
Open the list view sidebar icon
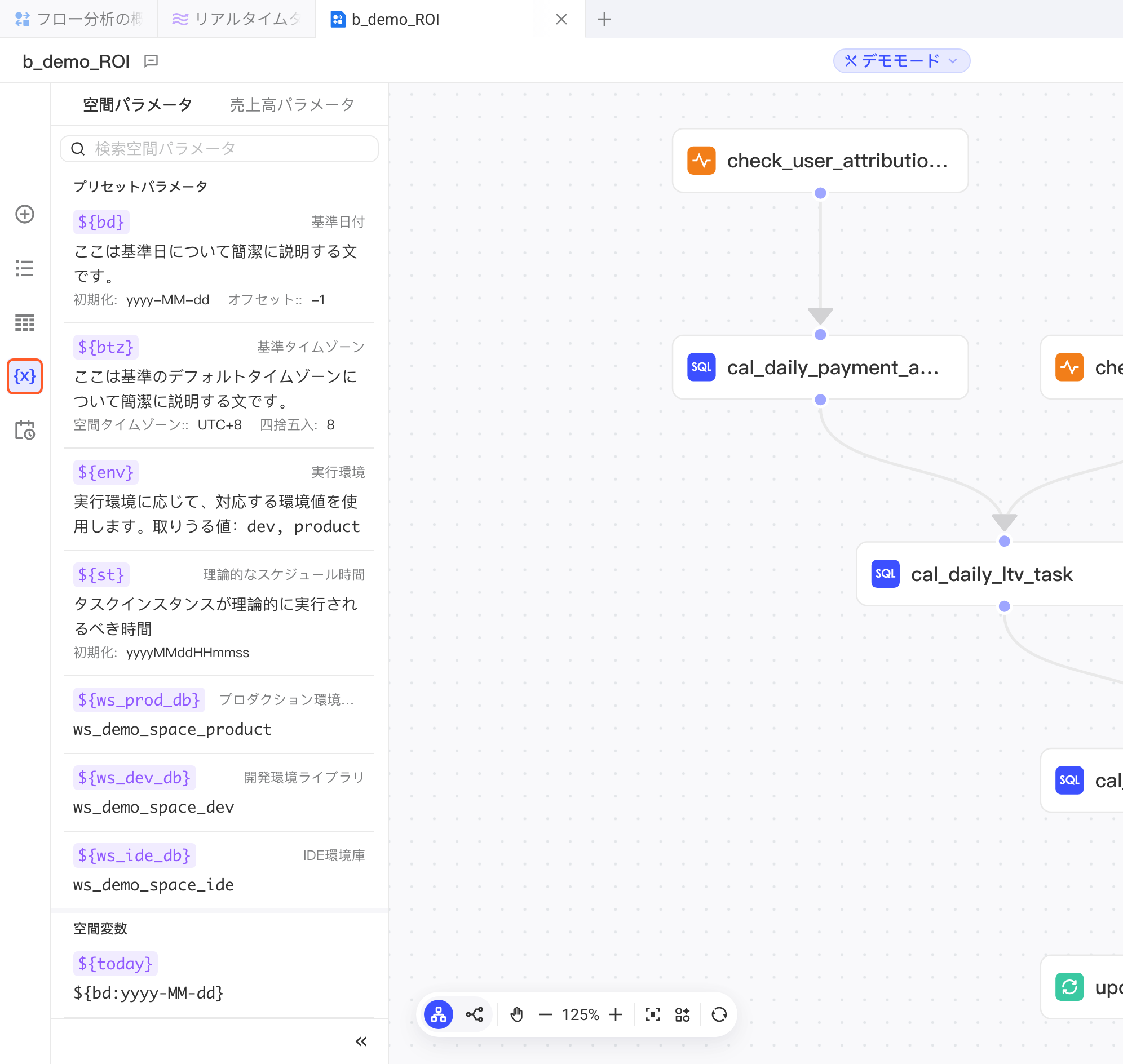click(24, 268)
